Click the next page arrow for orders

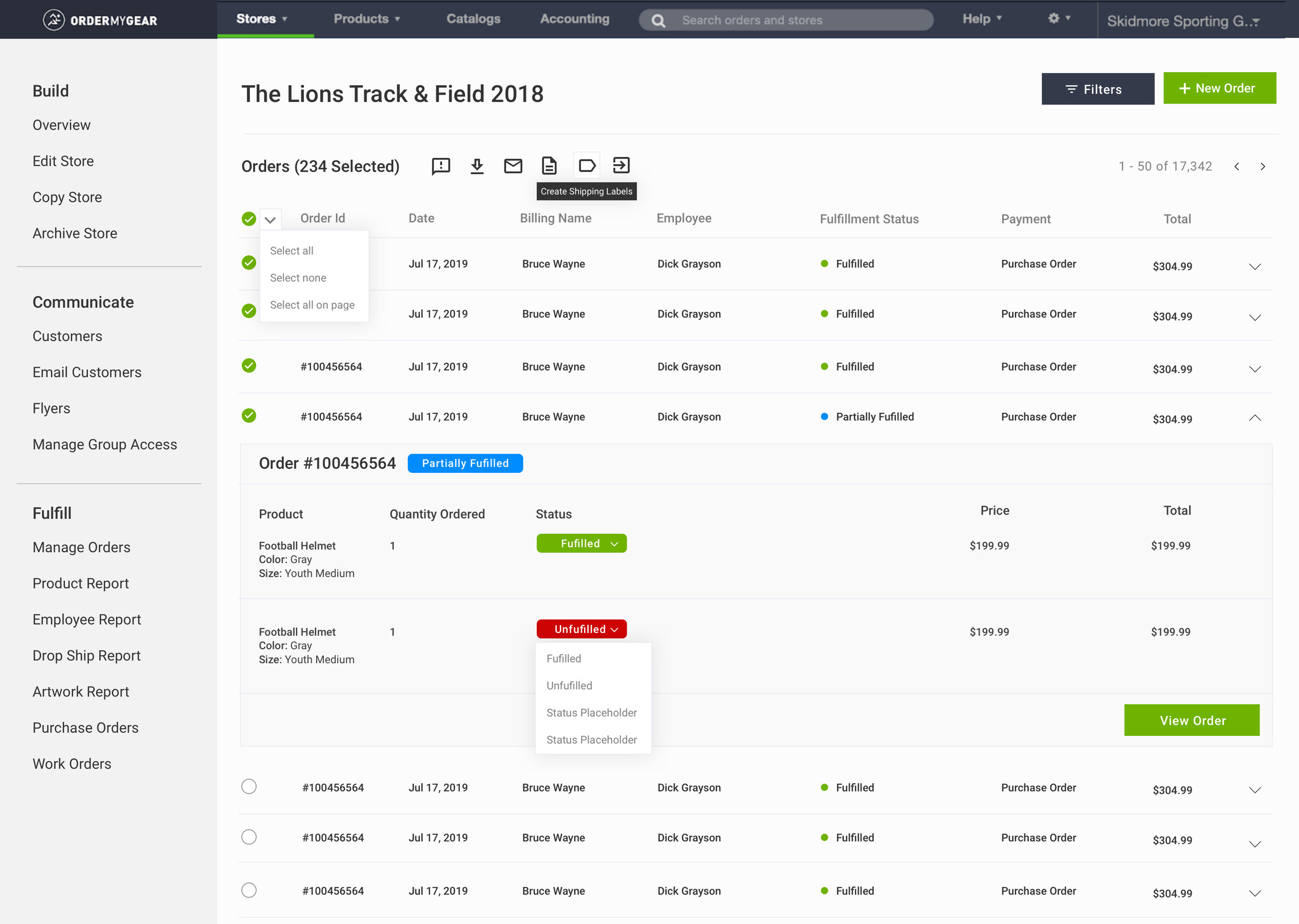pyautogui.click(x=1263, y=166)
